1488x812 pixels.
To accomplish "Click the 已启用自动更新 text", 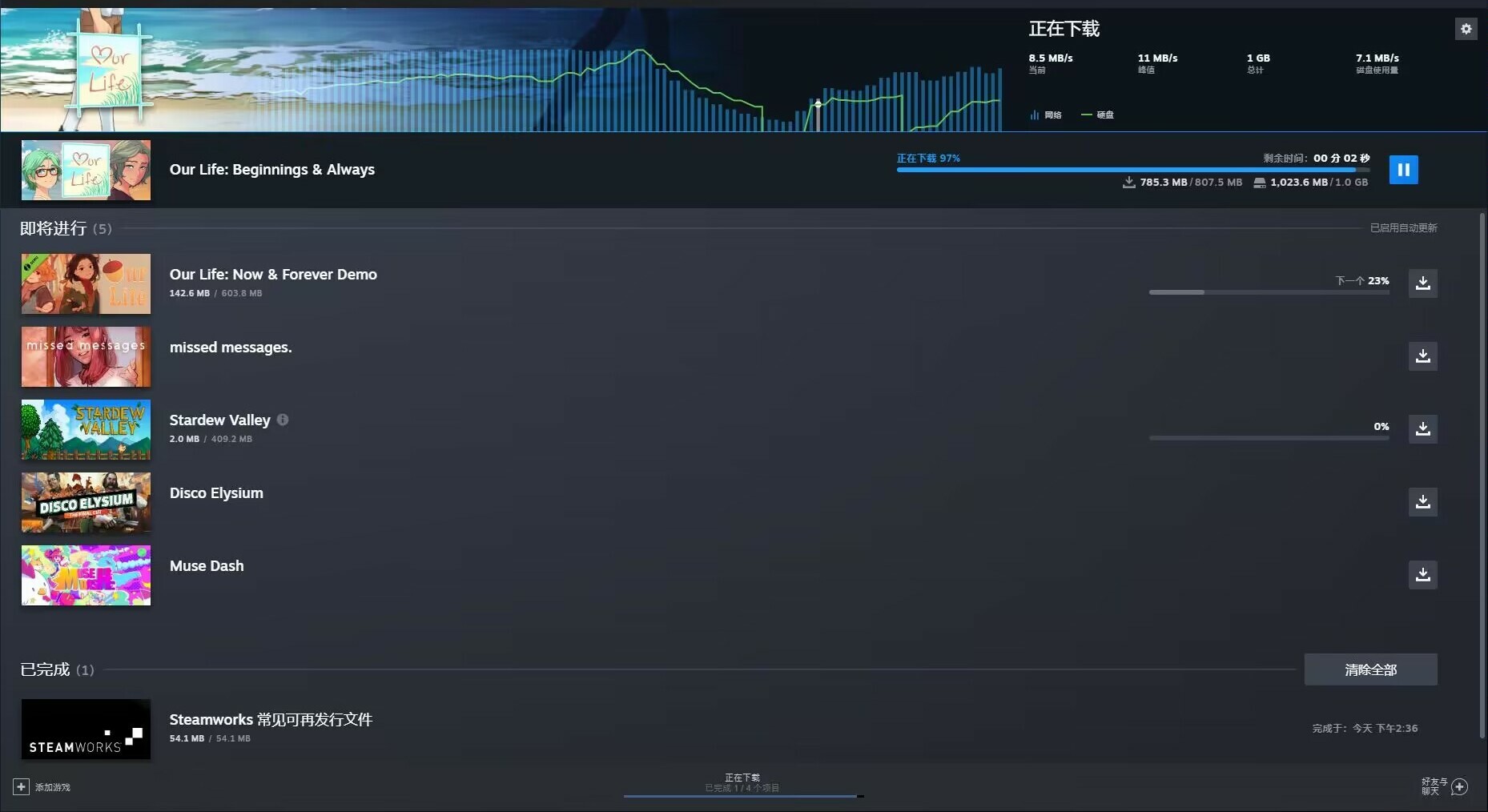I will click(x=1403, y=228).
